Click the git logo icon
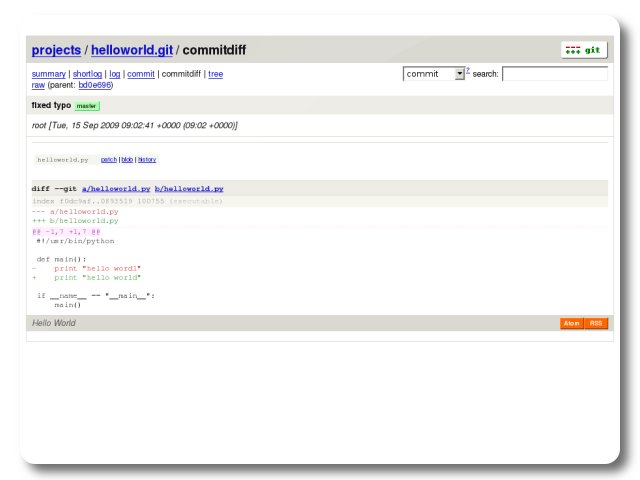Image resolution: width=640 pixels, height=480 pixels. pyautogui.click(x=583, y=49)
